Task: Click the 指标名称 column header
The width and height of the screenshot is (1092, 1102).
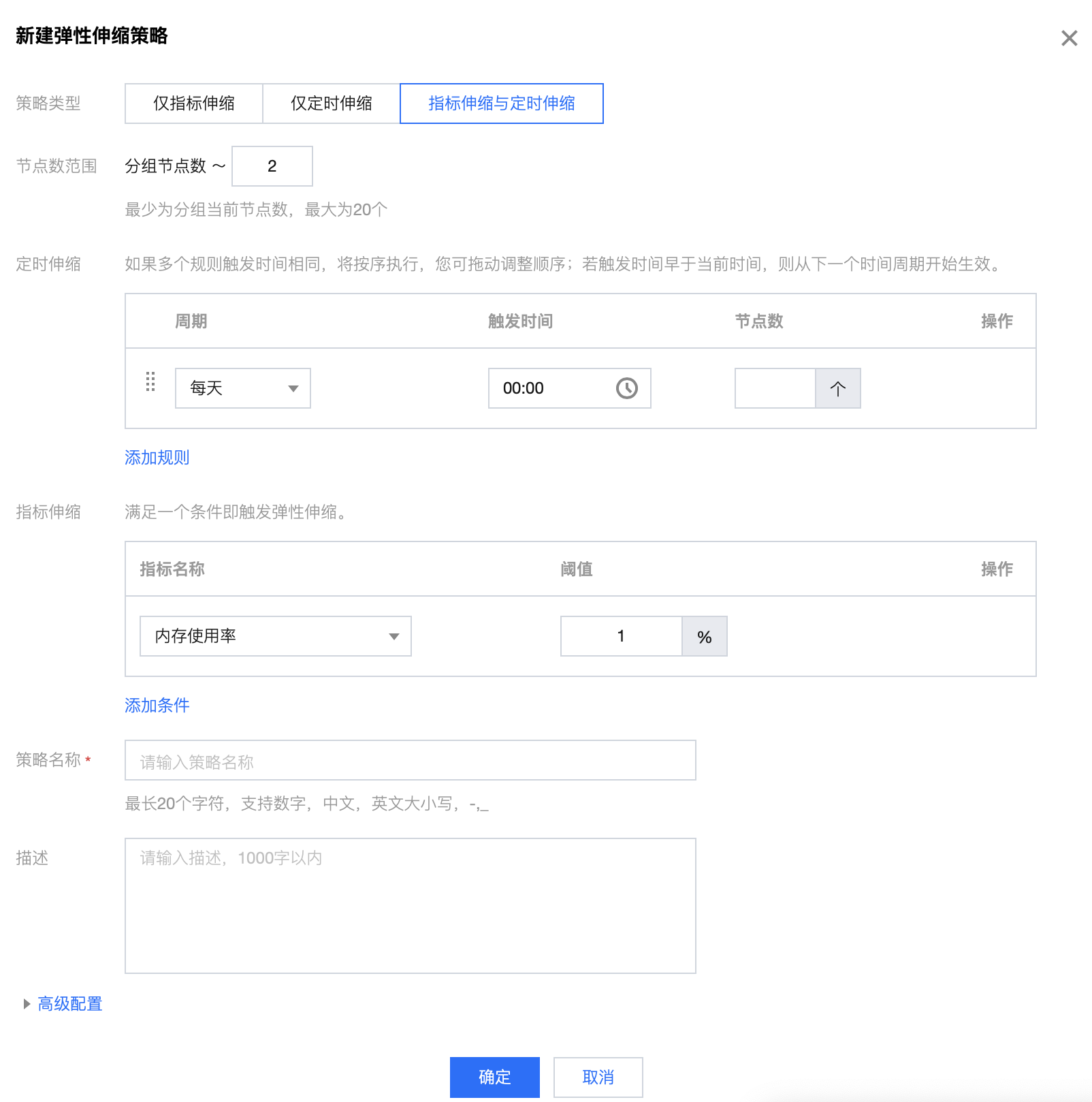Action: click(x=172, y=569)
